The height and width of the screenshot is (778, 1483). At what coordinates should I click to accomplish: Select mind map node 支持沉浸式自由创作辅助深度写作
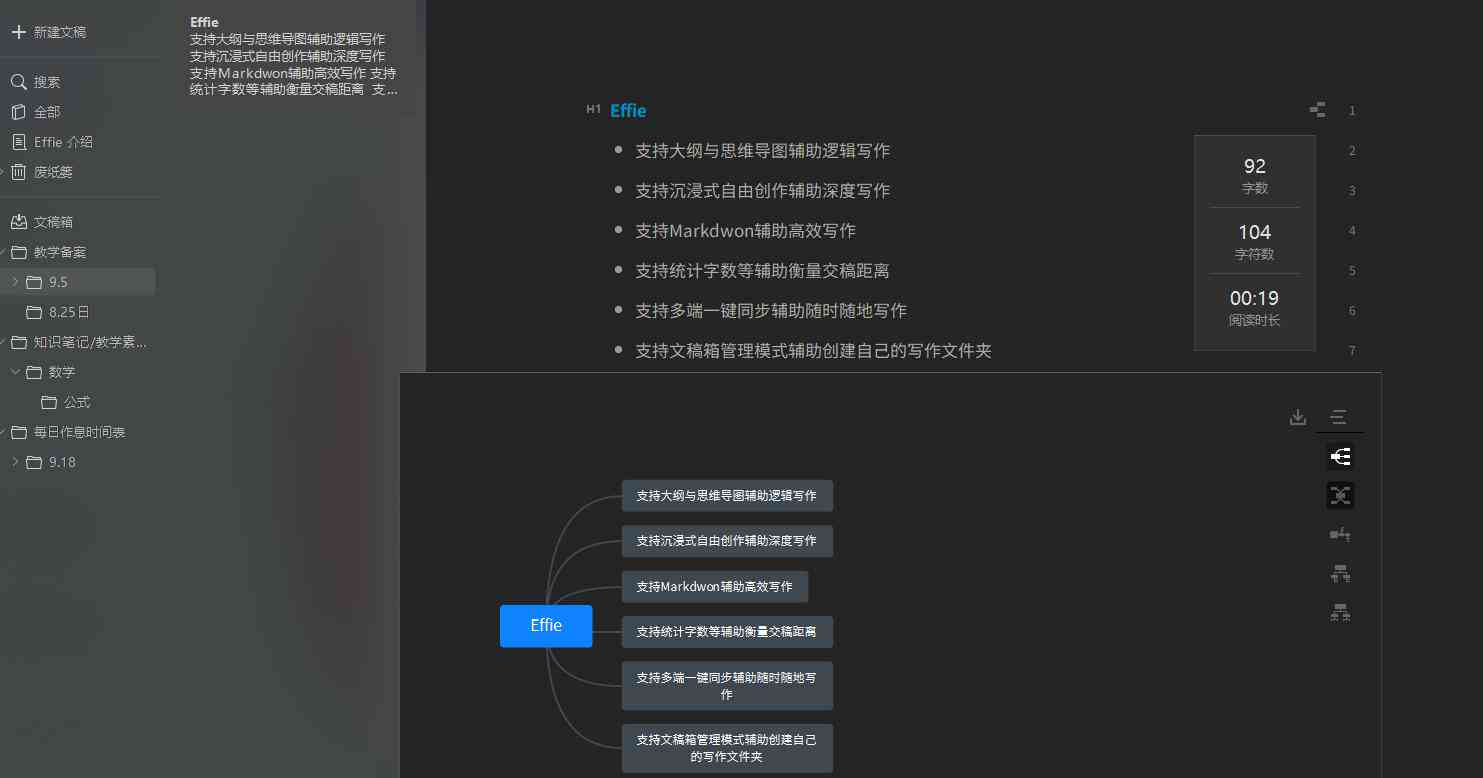tap(727, 541)
